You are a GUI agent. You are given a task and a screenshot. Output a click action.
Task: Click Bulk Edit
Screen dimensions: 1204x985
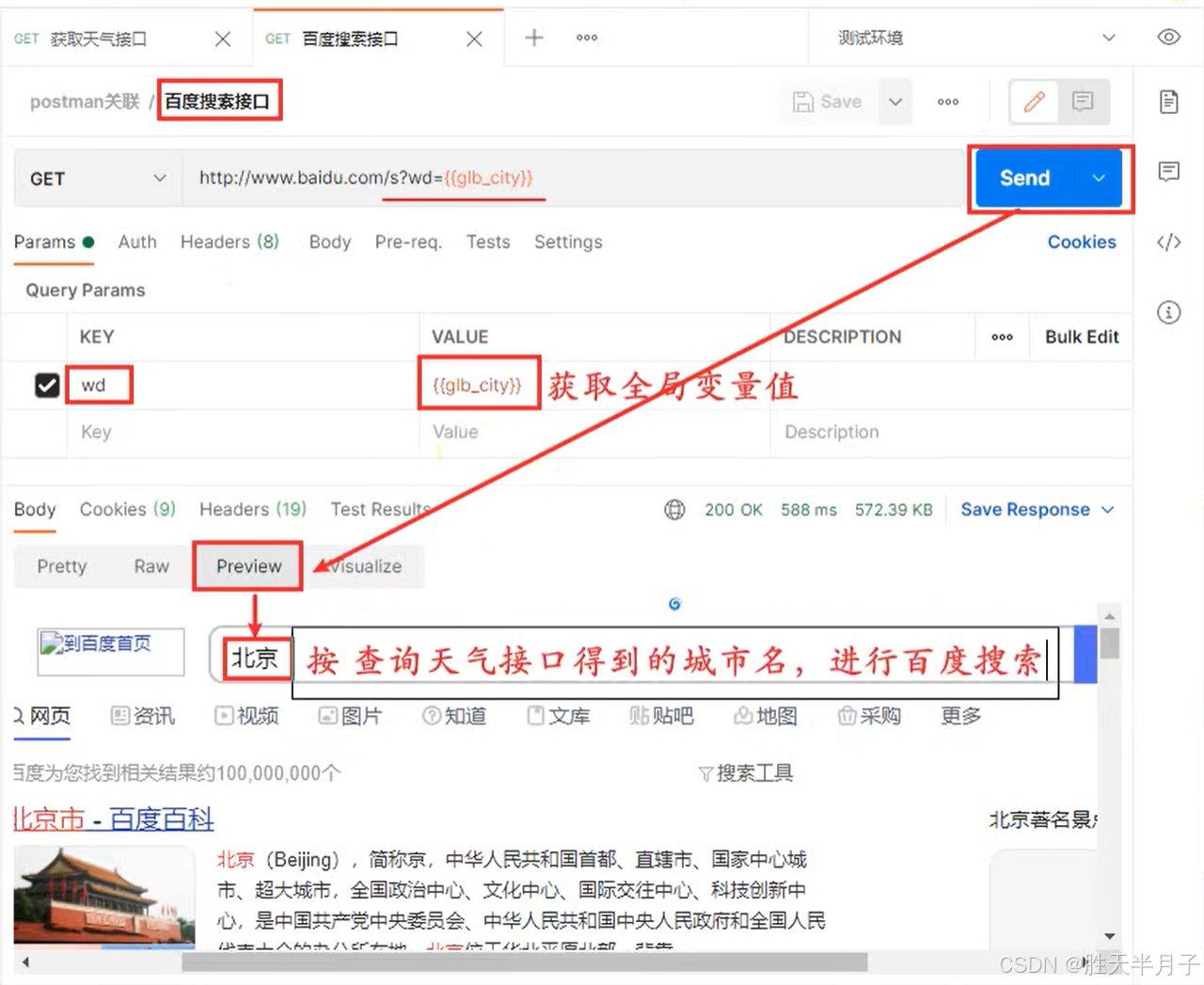pyautogui.click(x=1082, y=337)
